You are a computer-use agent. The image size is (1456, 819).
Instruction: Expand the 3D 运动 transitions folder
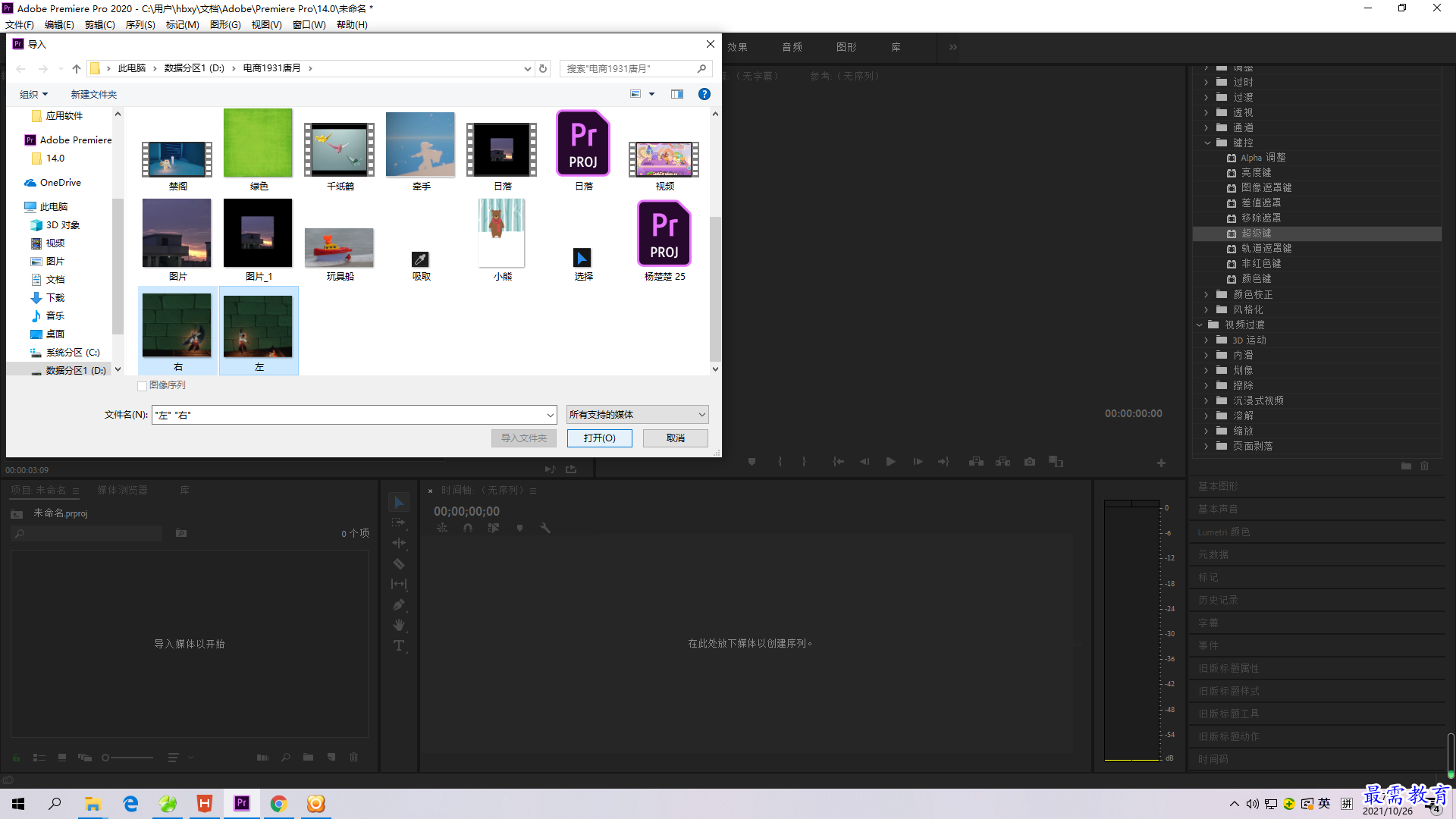[x=1207, y=340]
